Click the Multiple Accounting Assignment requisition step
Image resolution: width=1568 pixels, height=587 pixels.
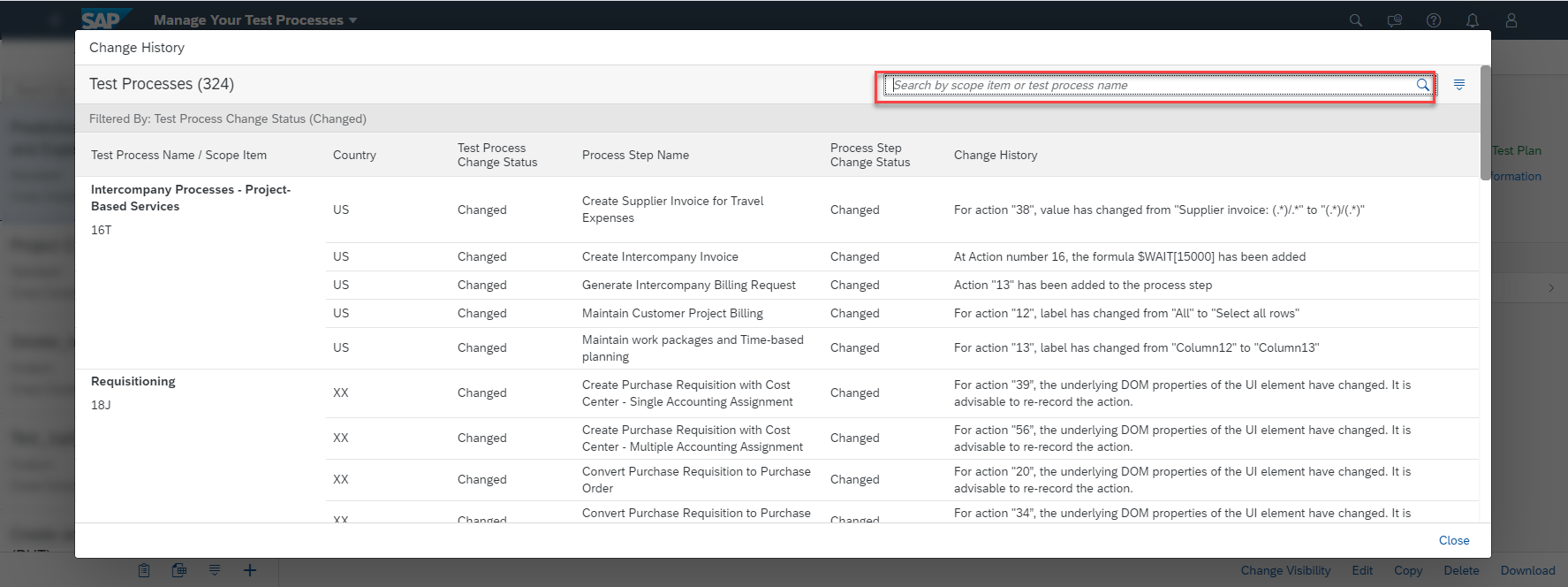[x=693, y=438]
